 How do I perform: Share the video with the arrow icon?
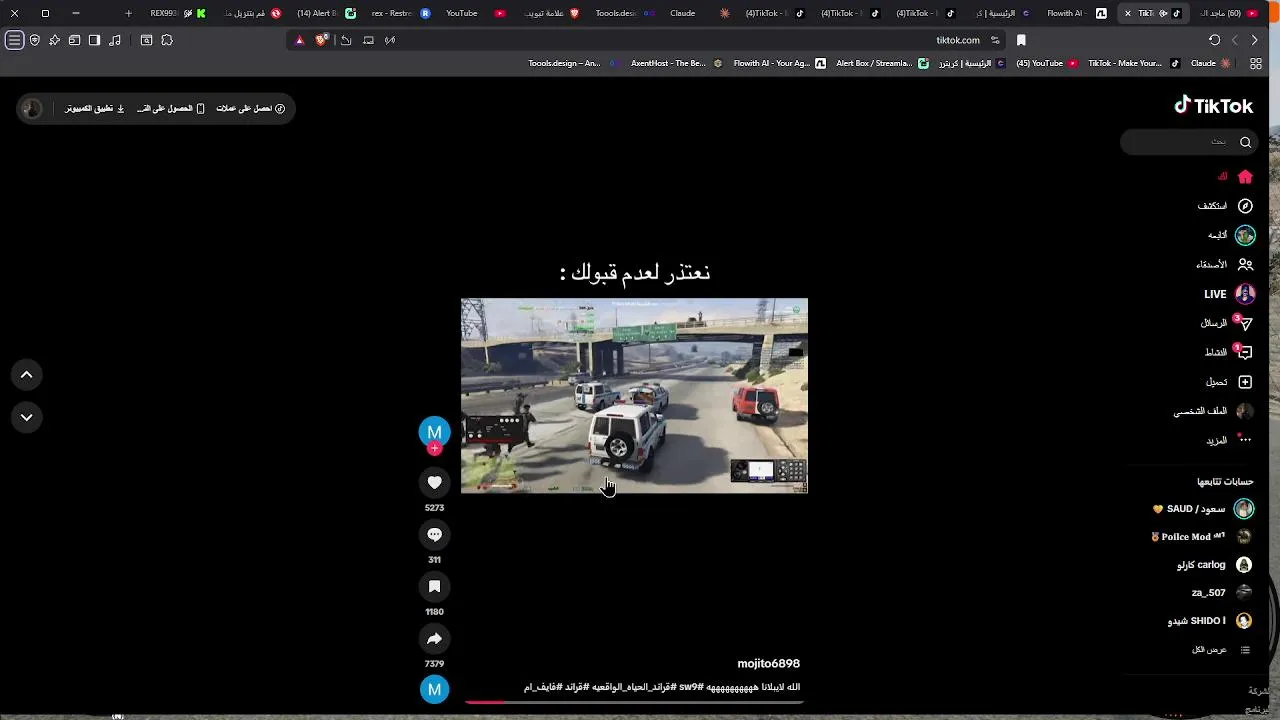434,639
